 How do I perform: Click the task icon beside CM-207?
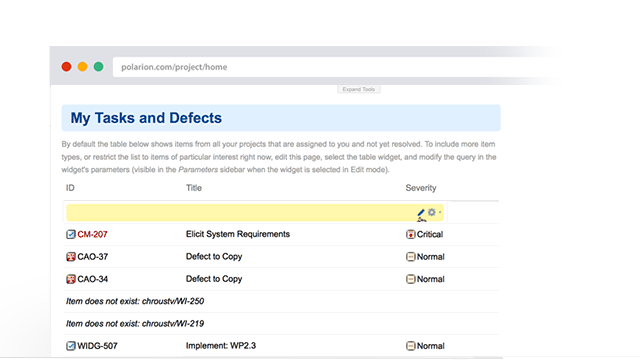click(71, 234)
